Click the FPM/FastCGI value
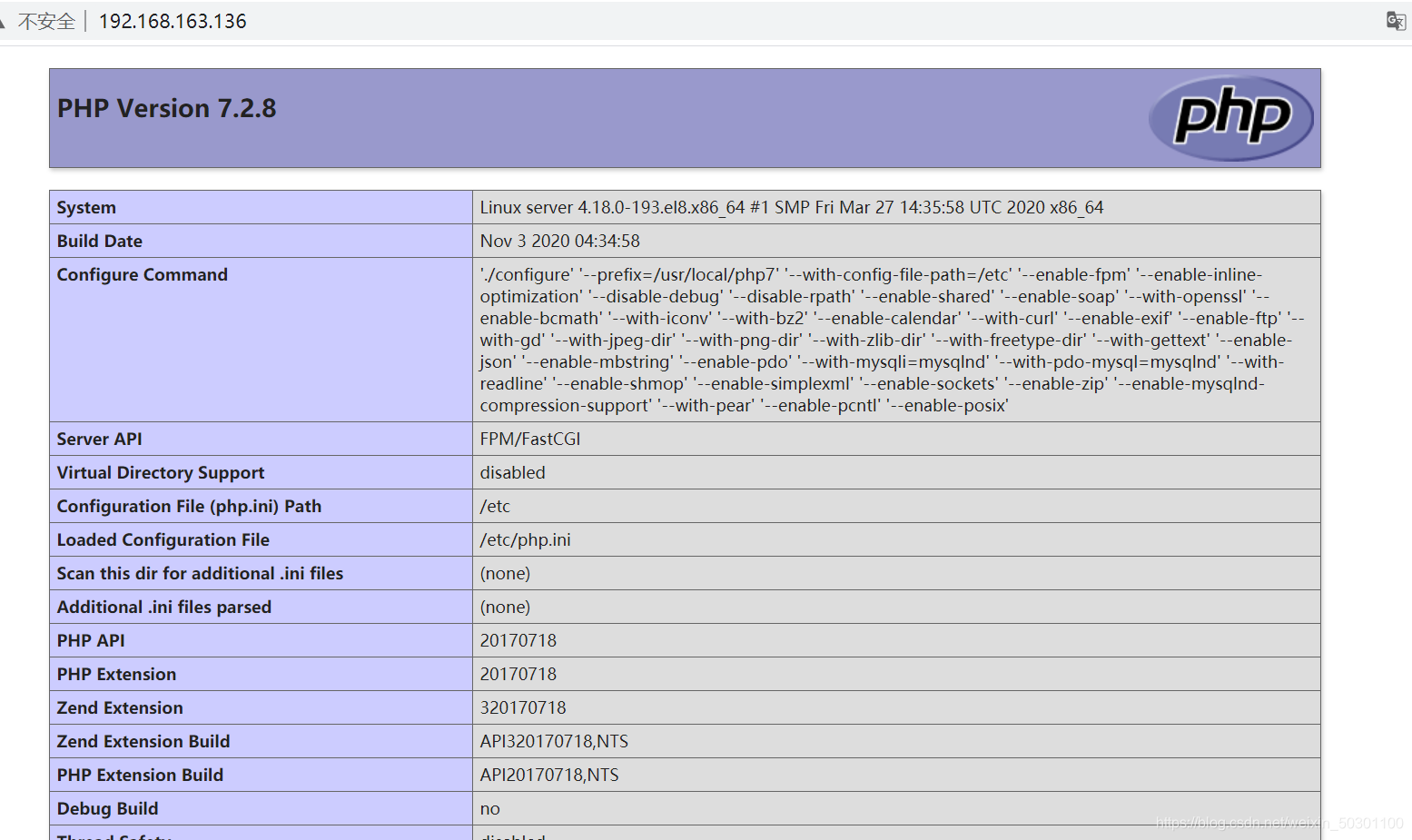The height and width of the screenshot is (840, 1412). [x=530, y=439]
